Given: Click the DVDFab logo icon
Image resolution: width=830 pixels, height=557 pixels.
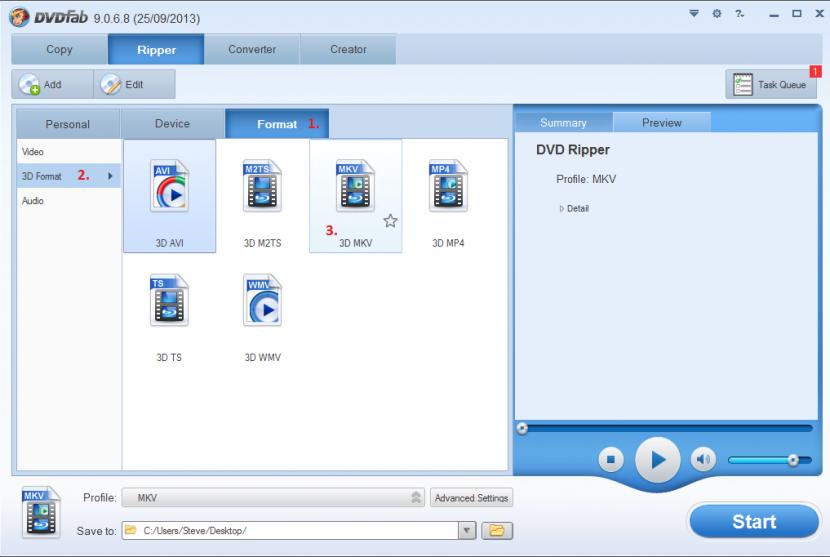Looking at the screenshot, I should coord(20,17).
